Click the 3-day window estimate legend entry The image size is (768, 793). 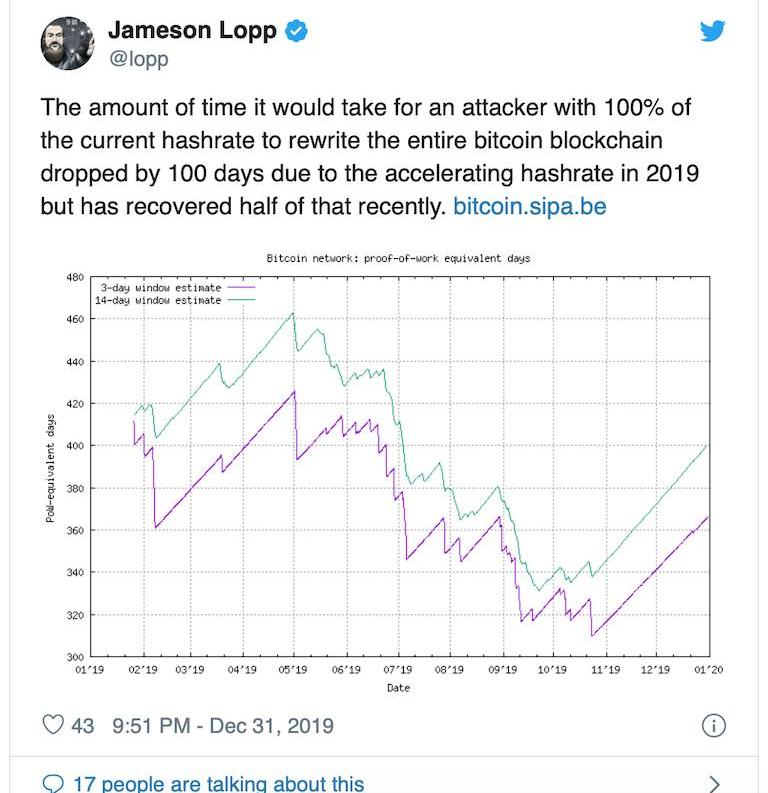tap(161, 288)
